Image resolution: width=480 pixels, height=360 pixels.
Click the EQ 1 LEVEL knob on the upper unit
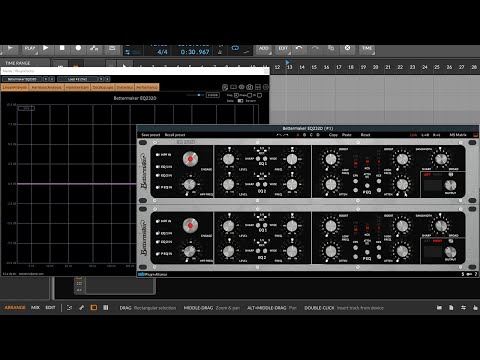pyautogui.click(x=228, y=159)
